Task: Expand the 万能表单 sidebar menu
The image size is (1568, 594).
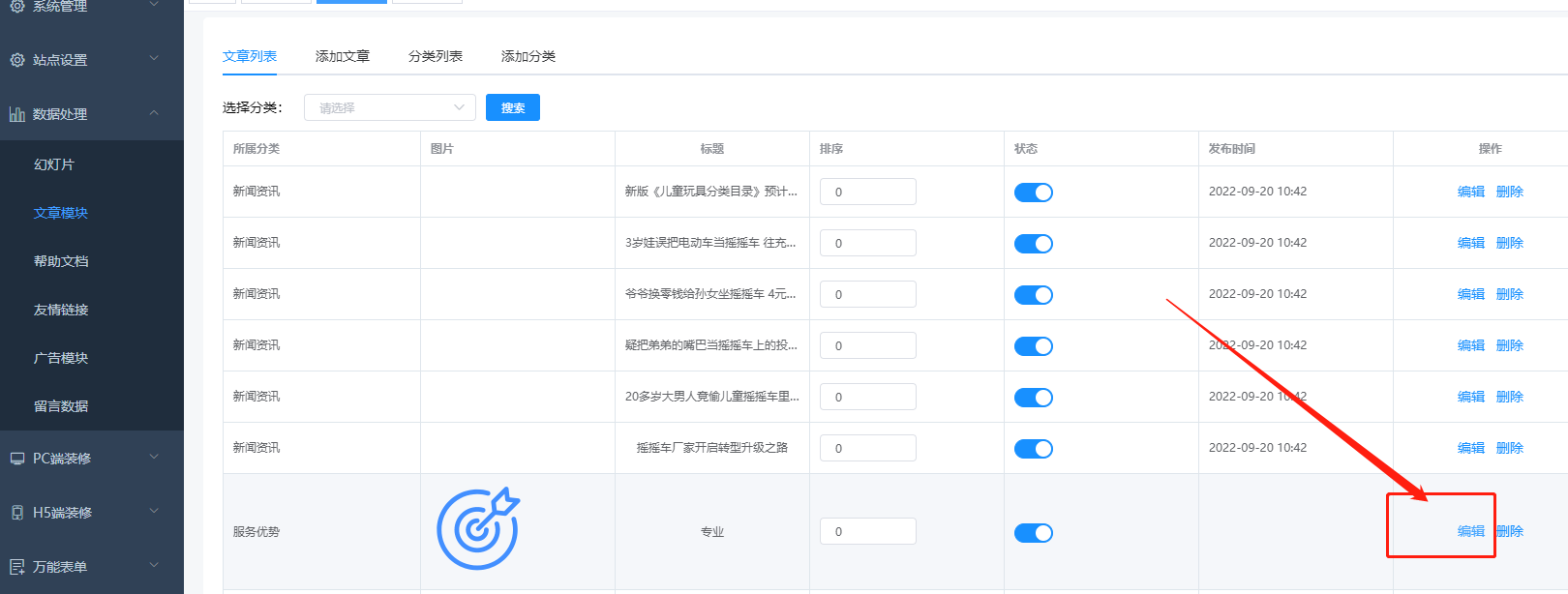Action: (x=154, y=566)
